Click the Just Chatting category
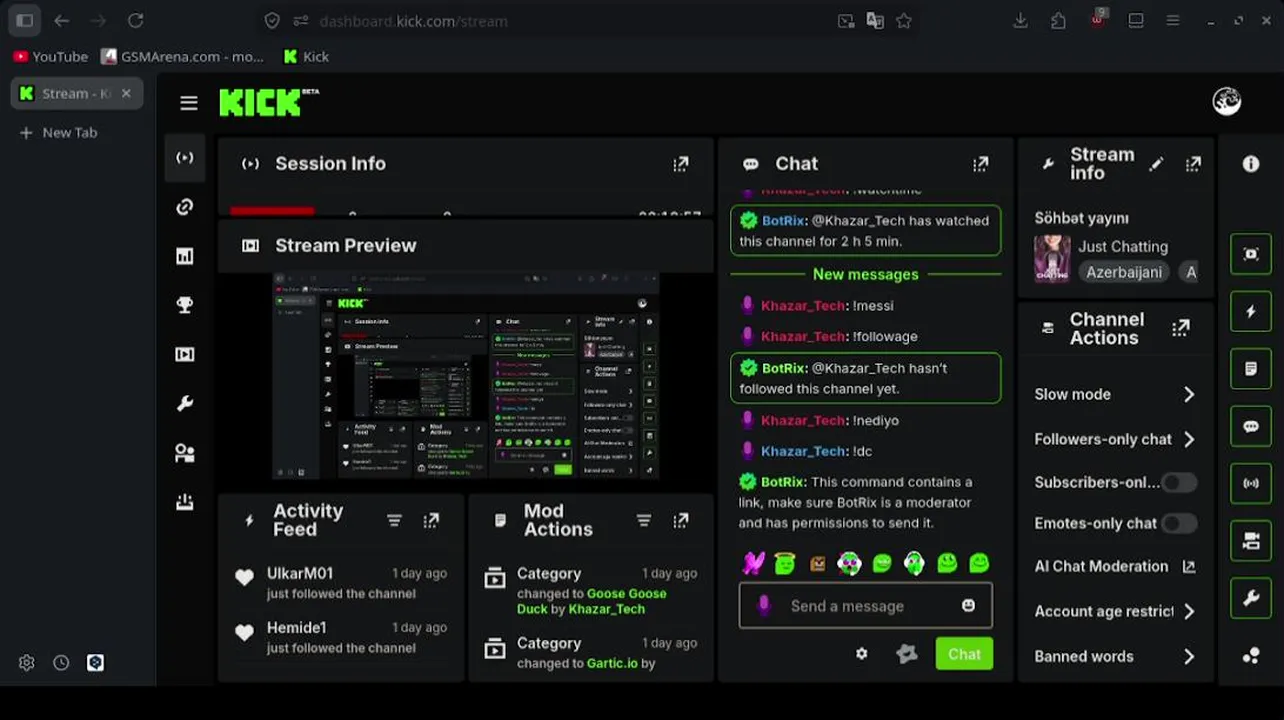This screenshot has height=720, width=1284. pyautogui.click(x=1123, y=246)
